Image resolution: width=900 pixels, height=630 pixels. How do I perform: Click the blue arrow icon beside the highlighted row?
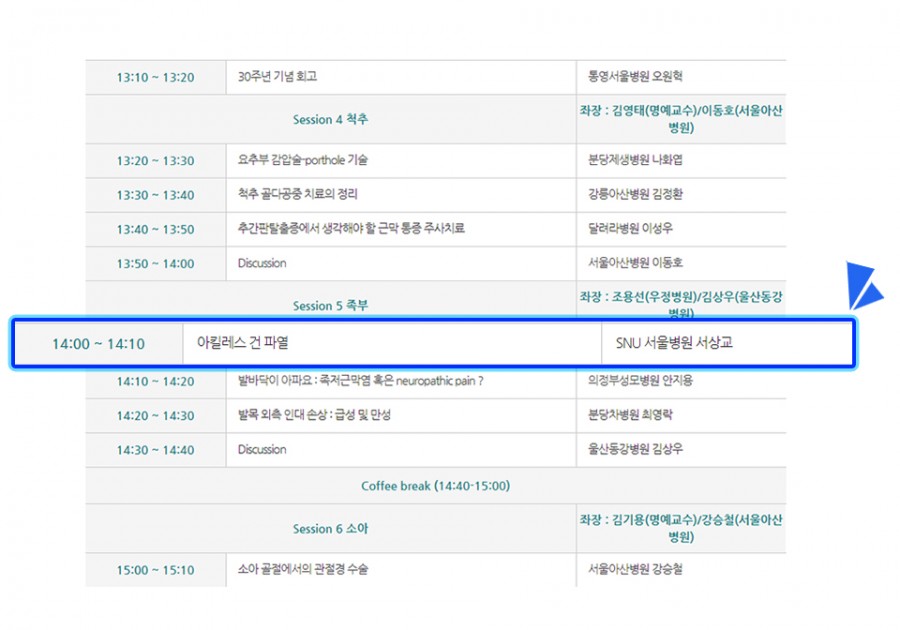coord(863,287)
